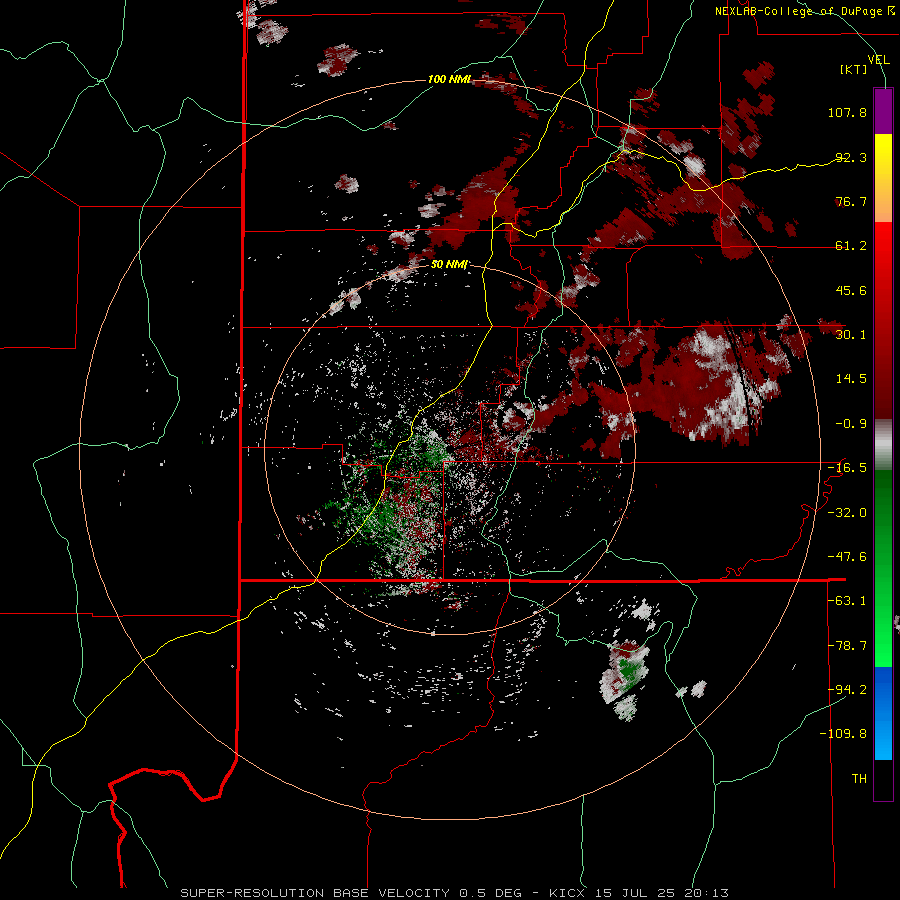This screenshot has height=900, width=900.
Task: Click the TH legend label
Action: coord(859,779)
